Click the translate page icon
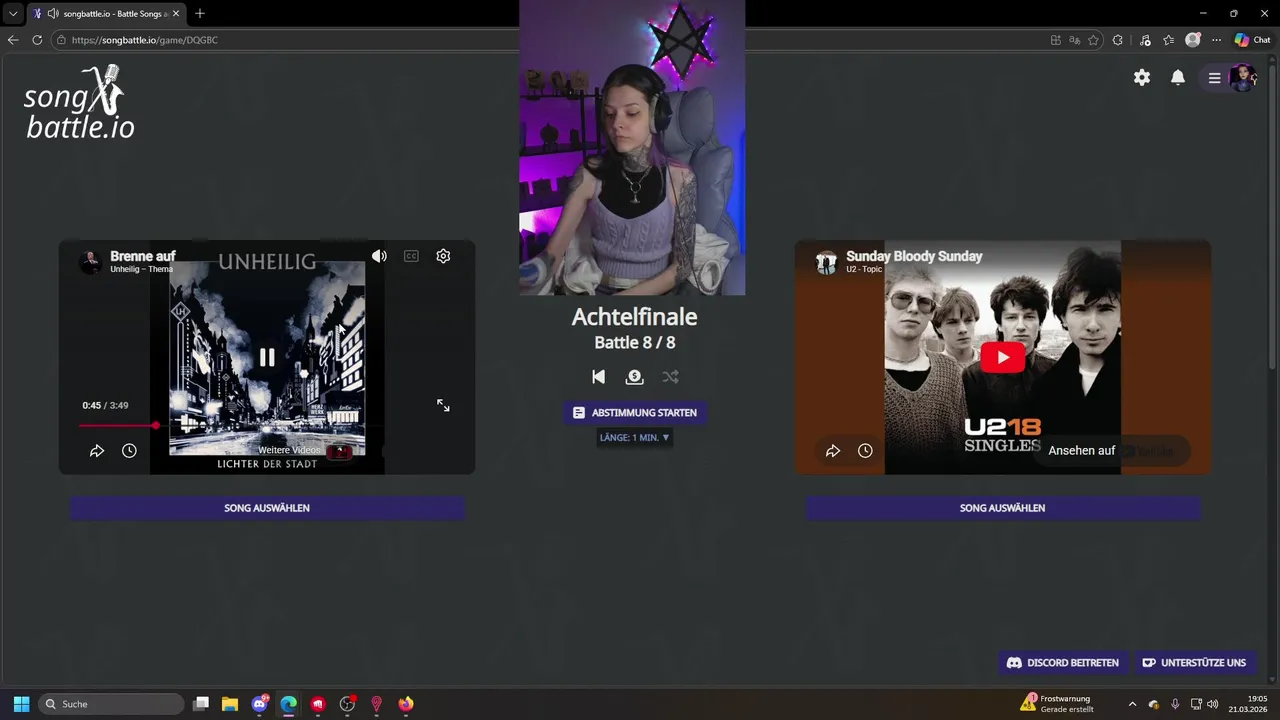 1075,40
